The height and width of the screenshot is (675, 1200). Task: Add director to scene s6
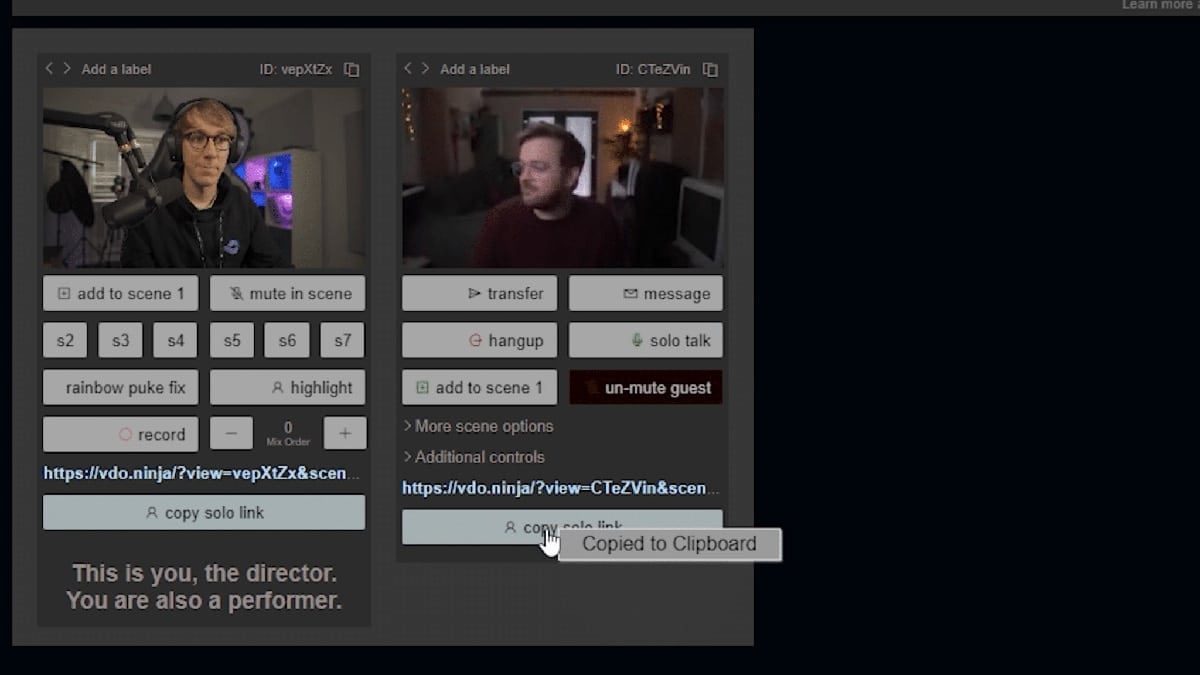click(x=287, y=340)
